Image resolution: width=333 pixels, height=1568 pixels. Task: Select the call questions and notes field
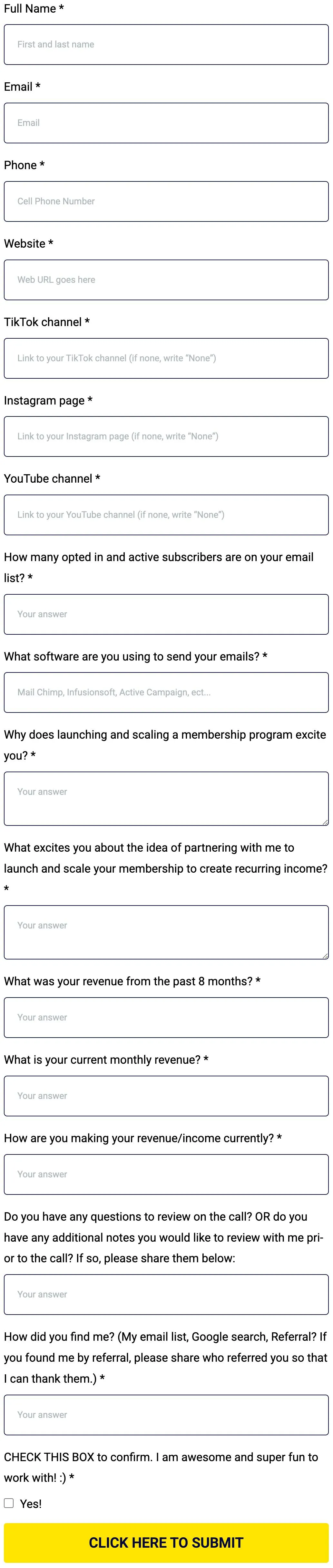point(166,1295)
